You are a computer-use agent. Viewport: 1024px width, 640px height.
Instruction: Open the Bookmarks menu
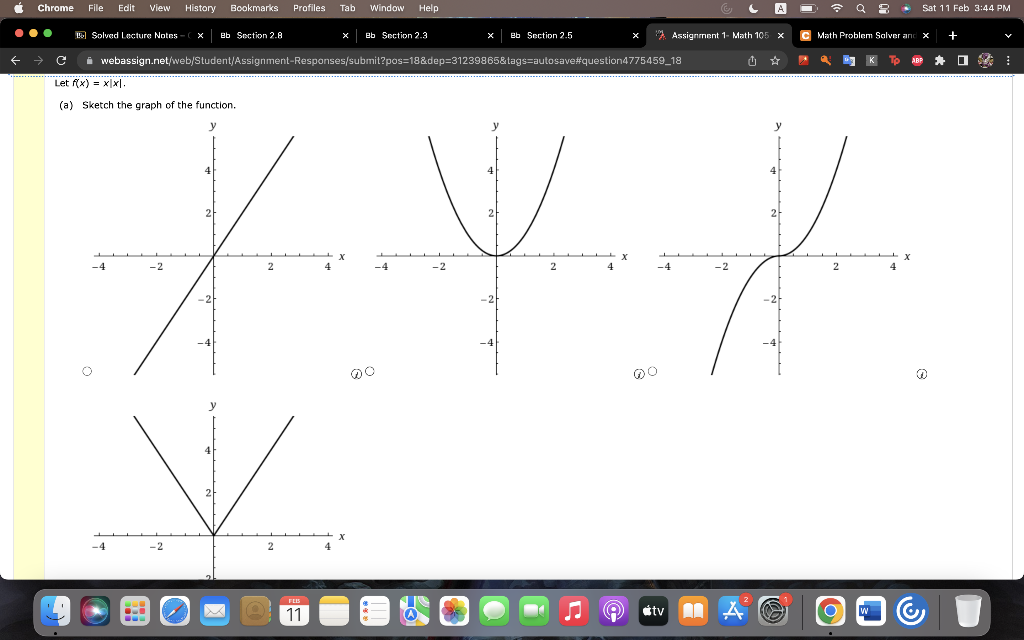pos(253,8)
